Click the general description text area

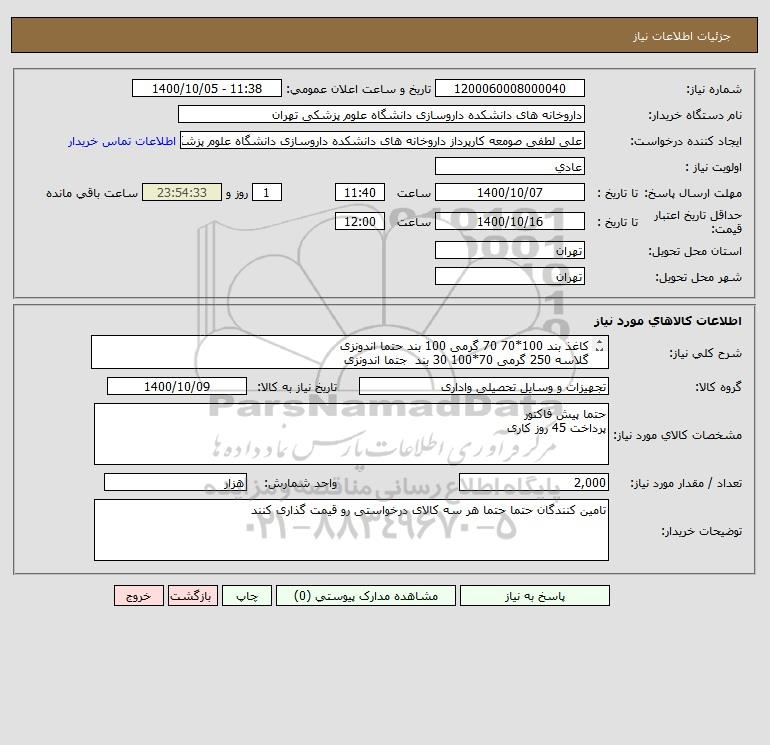pos(350,352)
